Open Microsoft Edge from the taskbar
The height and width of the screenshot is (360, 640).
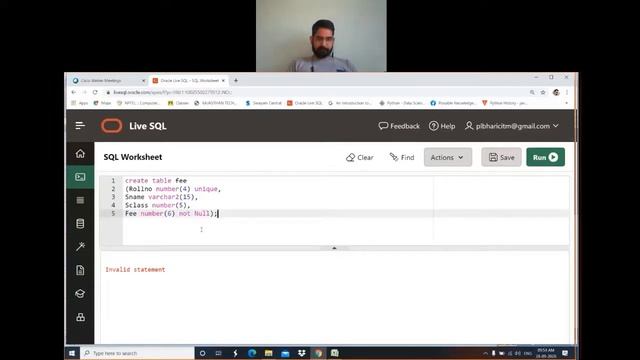pyautogui.click(x=252, y=353)
